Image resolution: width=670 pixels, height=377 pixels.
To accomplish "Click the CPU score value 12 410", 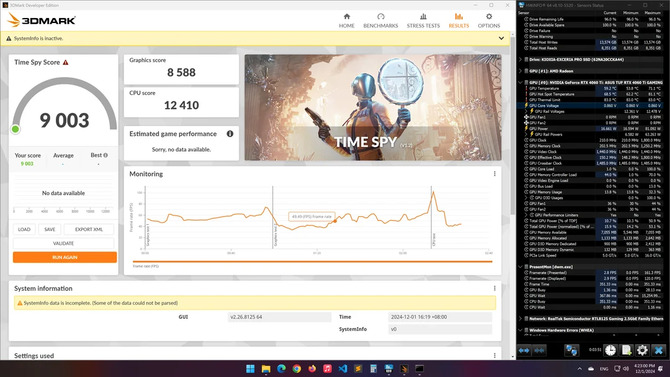I will [x=181, y=105].
